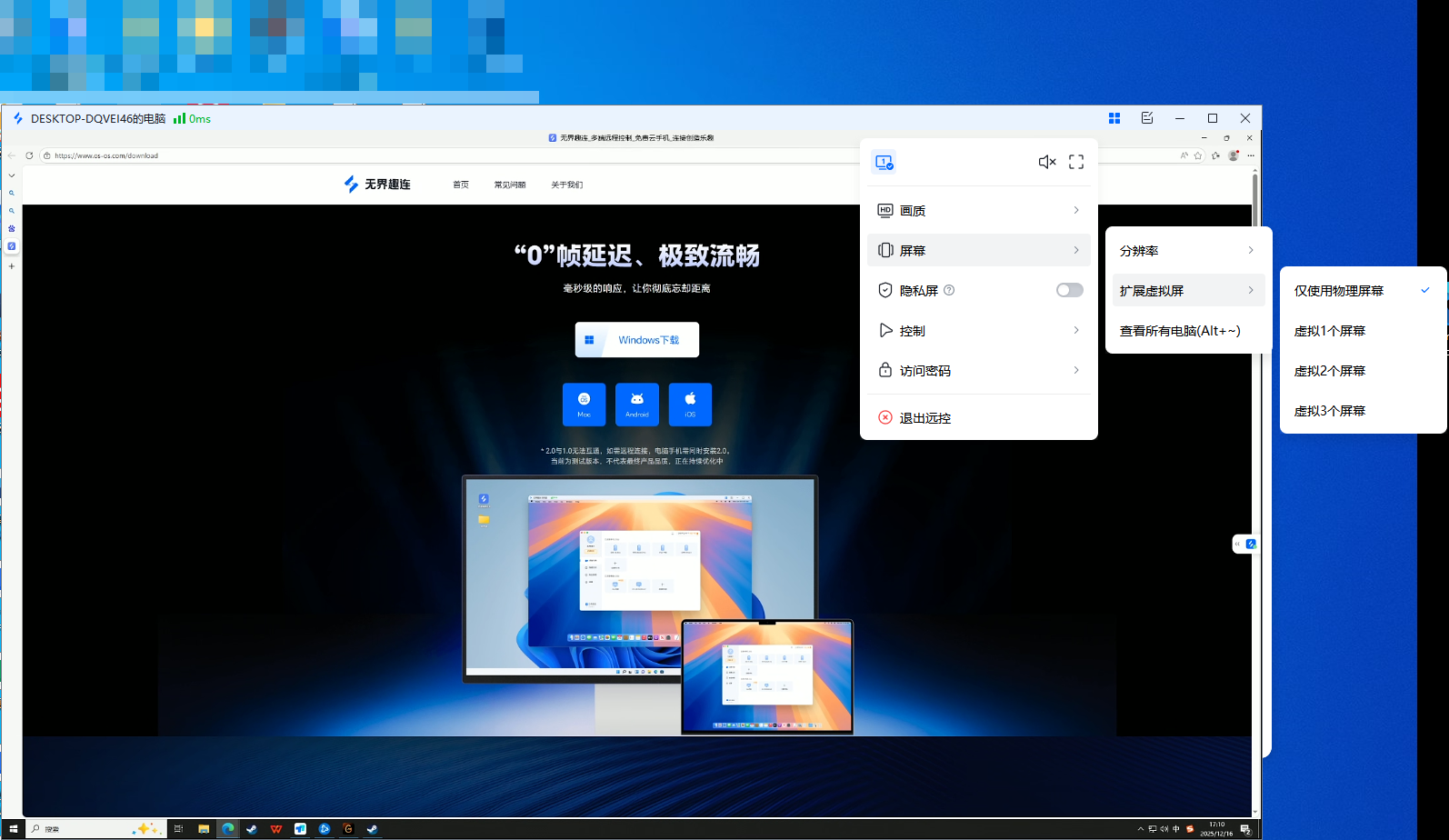This screenshot has width=1449, height=840.
Task: Click the red WPS icon in remote taskbar
Action: pyautogui.click(x=276, y=829)
